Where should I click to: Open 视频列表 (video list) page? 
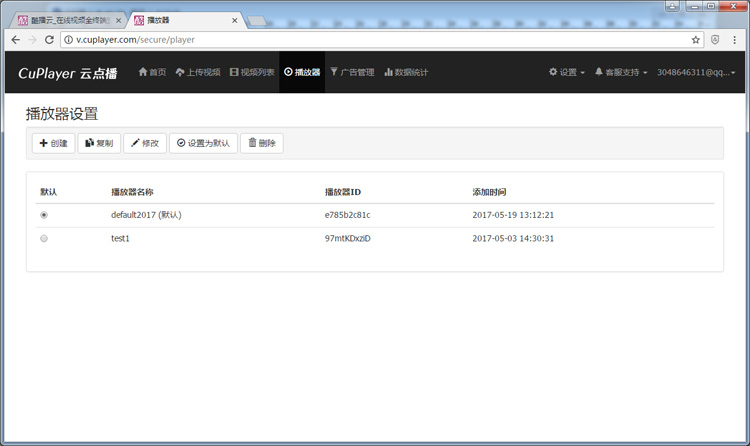coord(252,73)
